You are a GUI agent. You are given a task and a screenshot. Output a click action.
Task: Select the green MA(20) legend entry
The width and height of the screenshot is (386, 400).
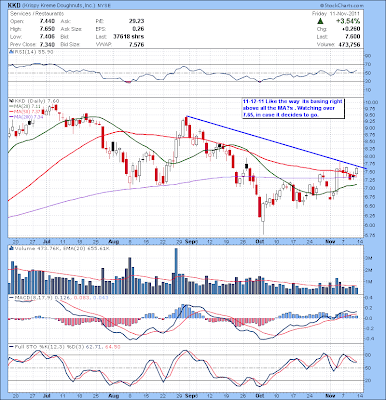pos(23,106)
